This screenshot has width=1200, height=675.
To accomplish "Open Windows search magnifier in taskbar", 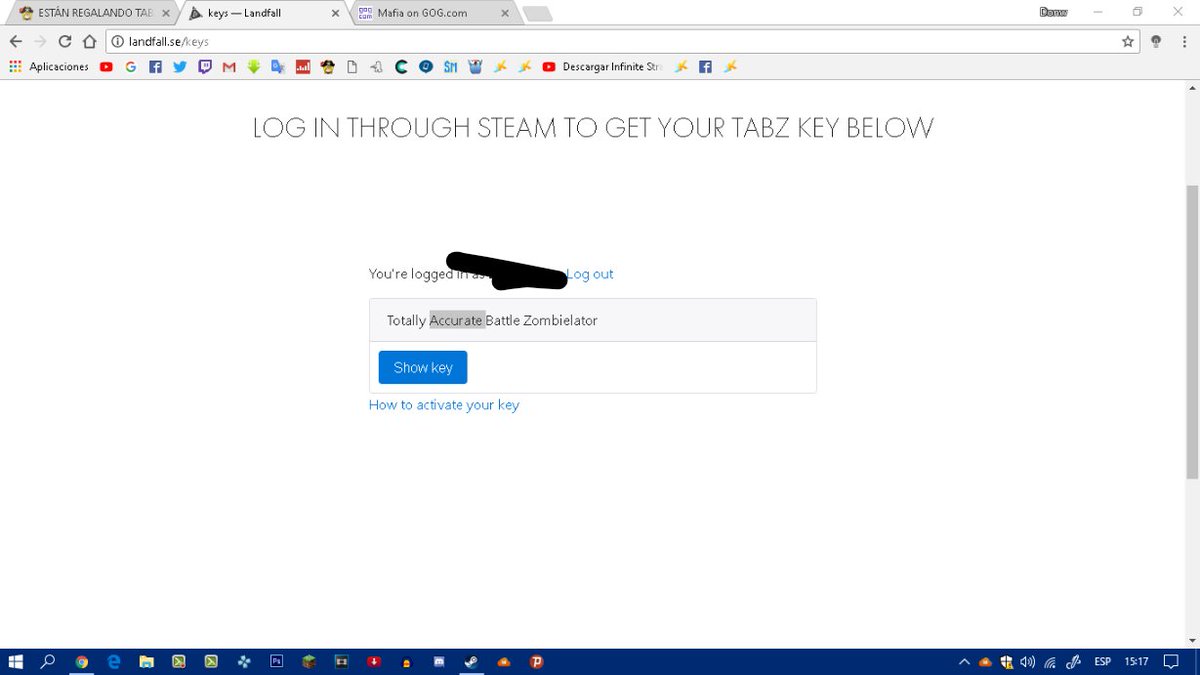I will click(47, 661).
